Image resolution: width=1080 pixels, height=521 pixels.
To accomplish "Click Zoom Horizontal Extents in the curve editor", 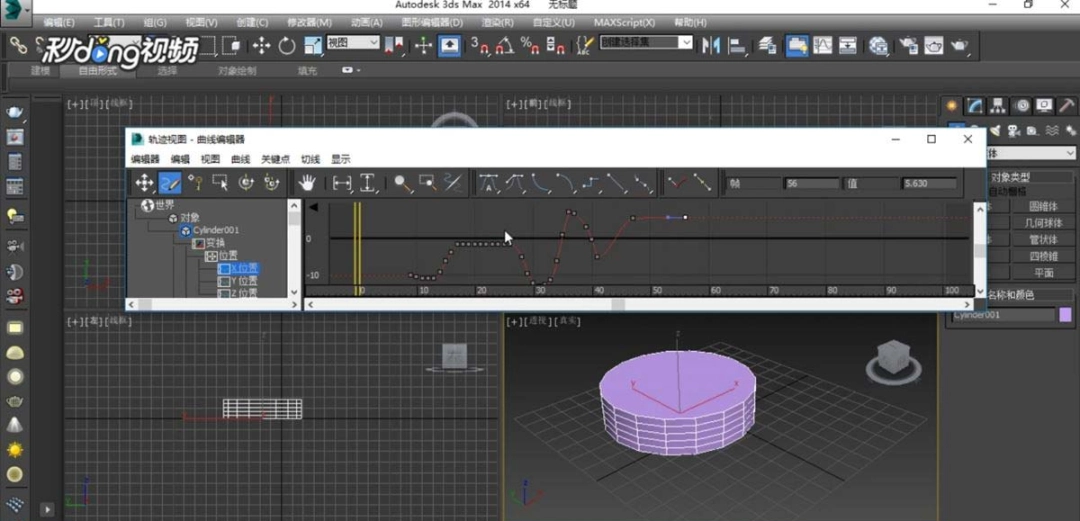I will 342,183.
